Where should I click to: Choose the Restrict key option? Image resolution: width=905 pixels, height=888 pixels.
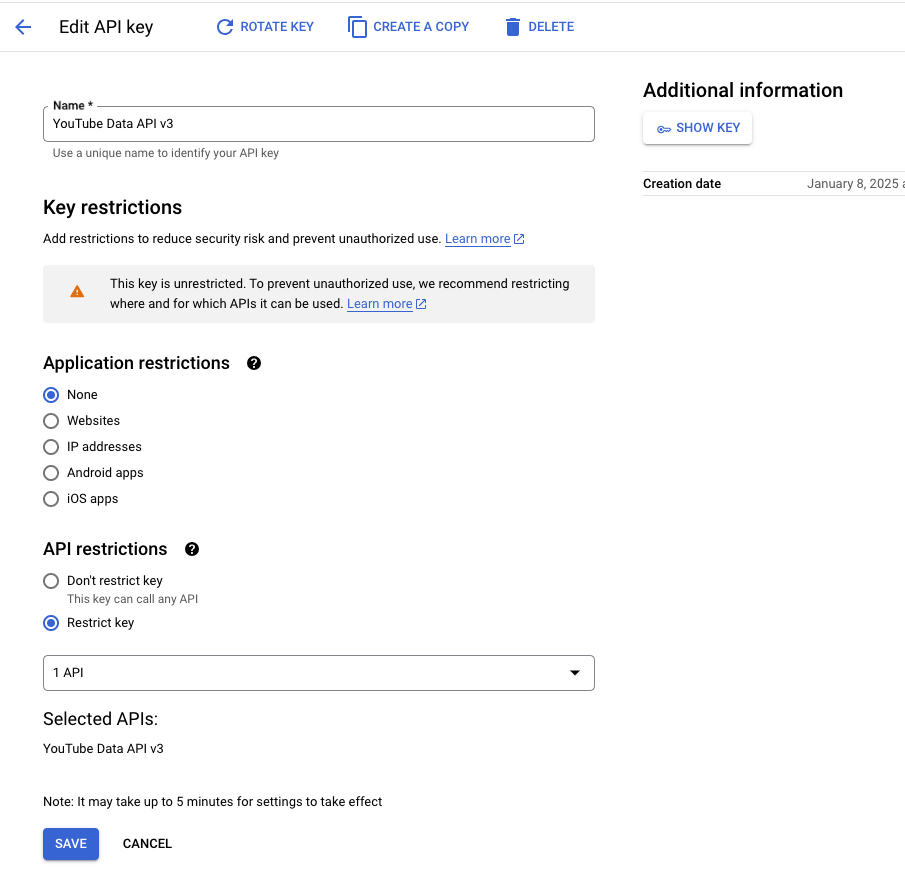[x=51, y=623]
